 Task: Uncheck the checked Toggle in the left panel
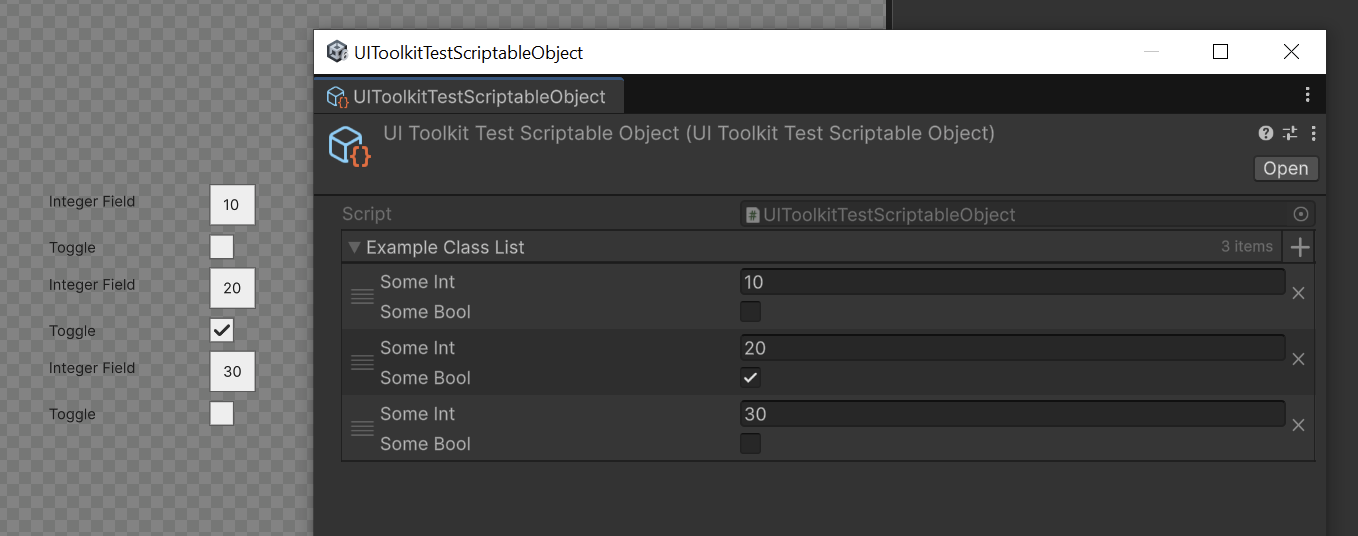coord(222,330)
